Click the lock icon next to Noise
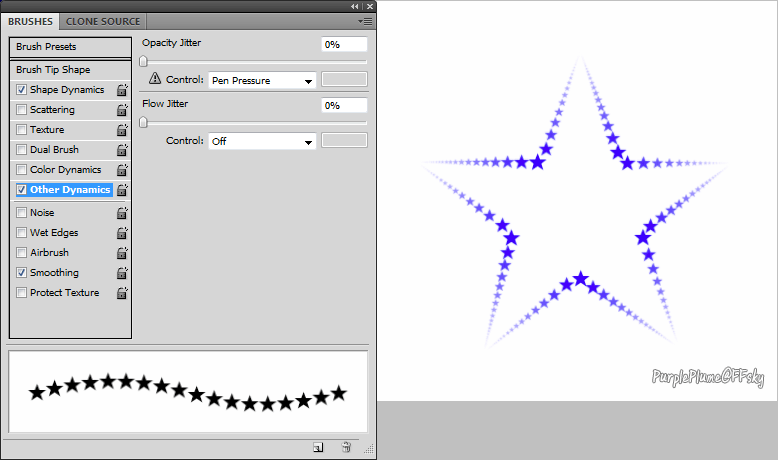The image size is (778, 460). (122, 213)
